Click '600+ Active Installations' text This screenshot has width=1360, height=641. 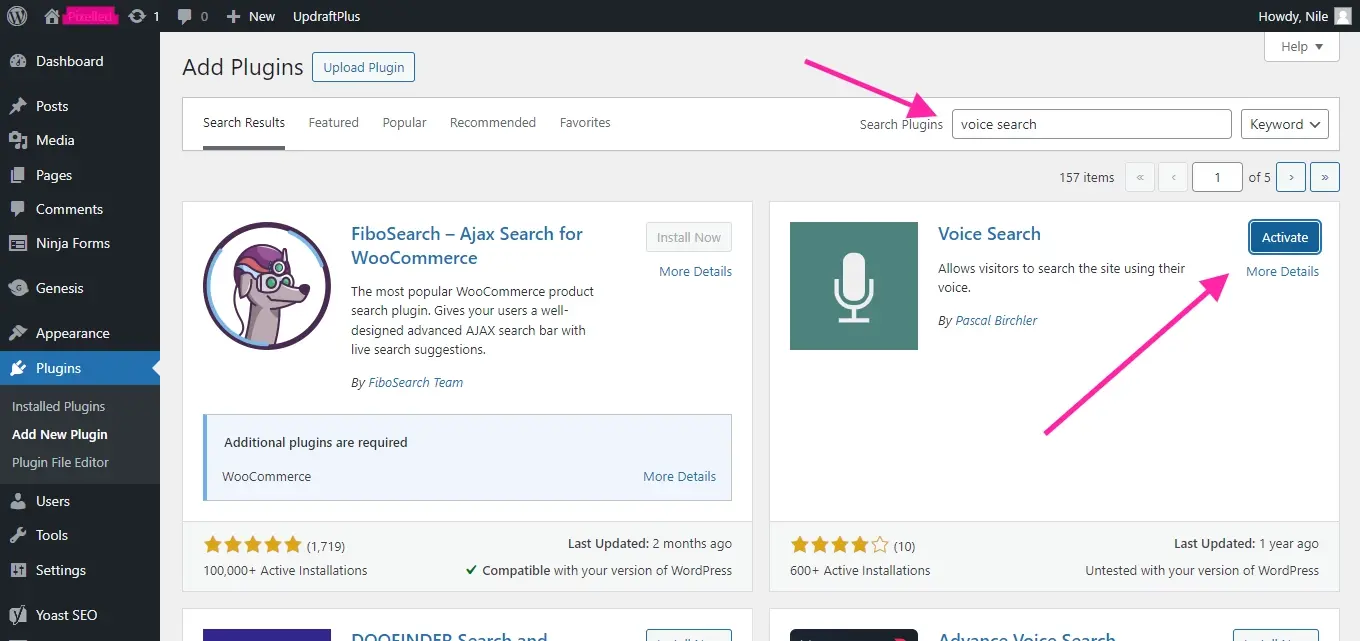click(x=860, y=570)
